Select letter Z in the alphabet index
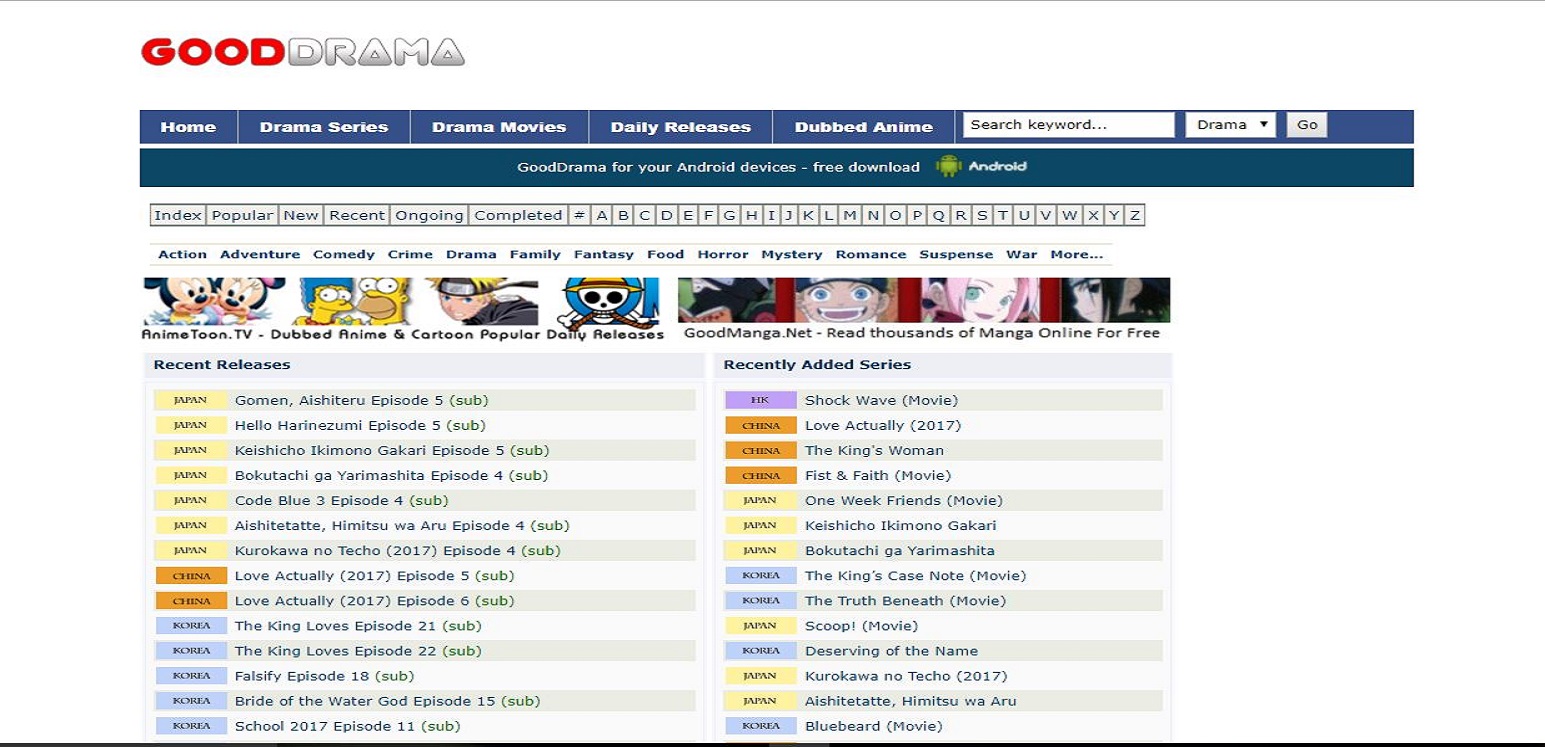The height and width of the screenshot is (747, 1545). 1135,215
